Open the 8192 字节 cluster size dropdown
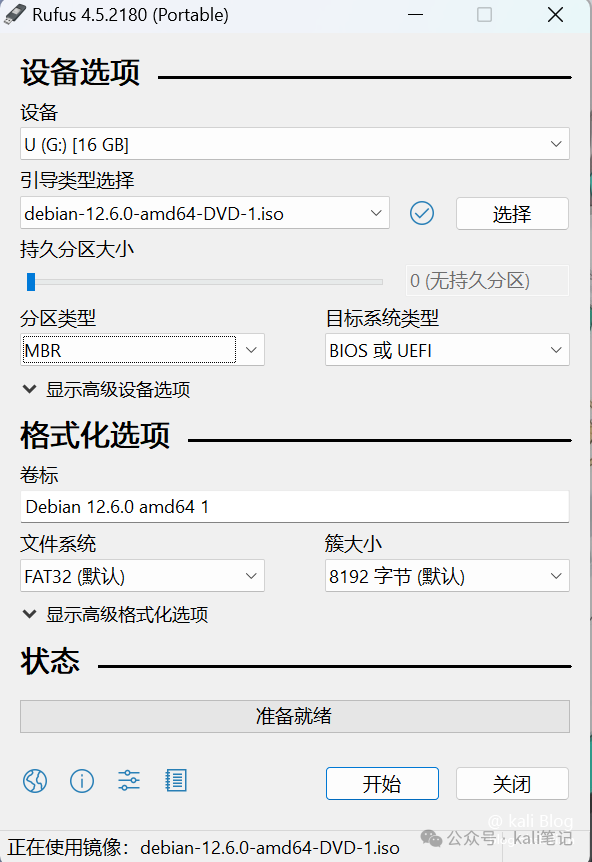This screenshot has height=862, width=592. click(x=447, y=576)
